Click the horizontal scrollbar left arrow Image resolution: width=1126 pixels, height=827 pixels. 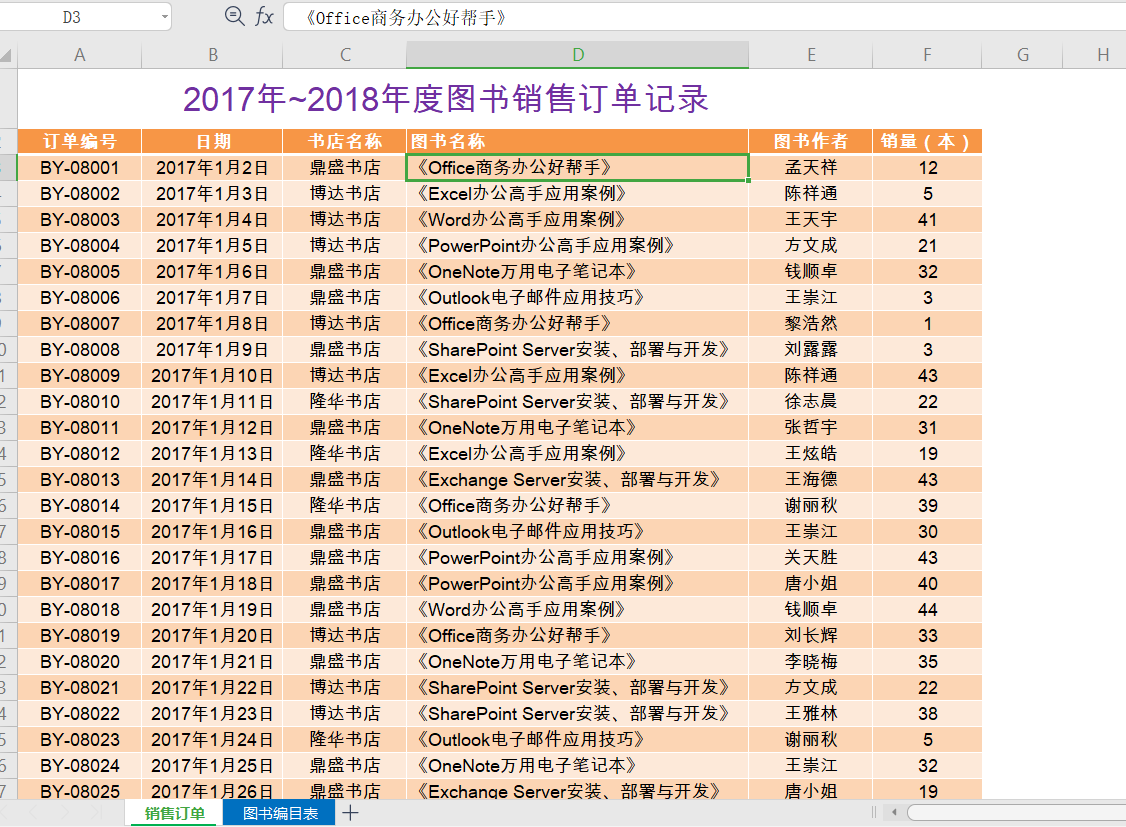pos(894,813)
